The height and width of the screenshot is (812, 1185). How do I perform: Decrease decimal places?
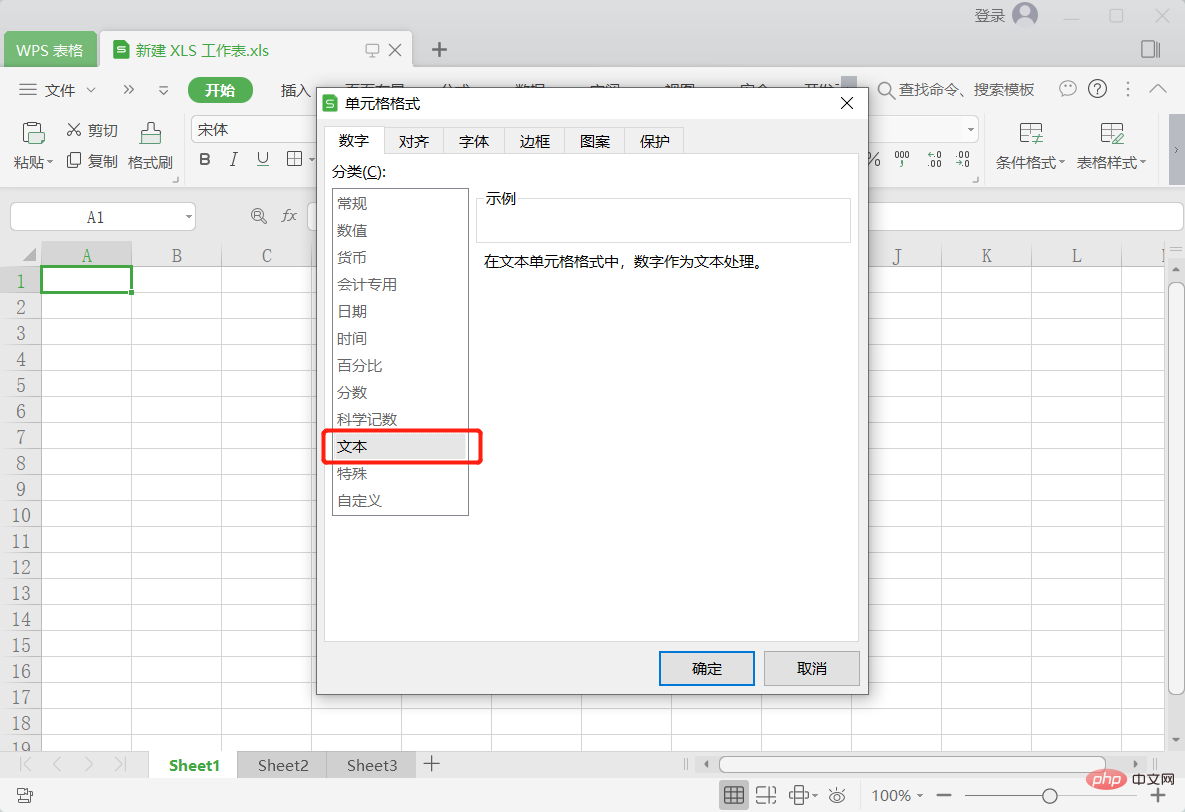tap(963, 159)
